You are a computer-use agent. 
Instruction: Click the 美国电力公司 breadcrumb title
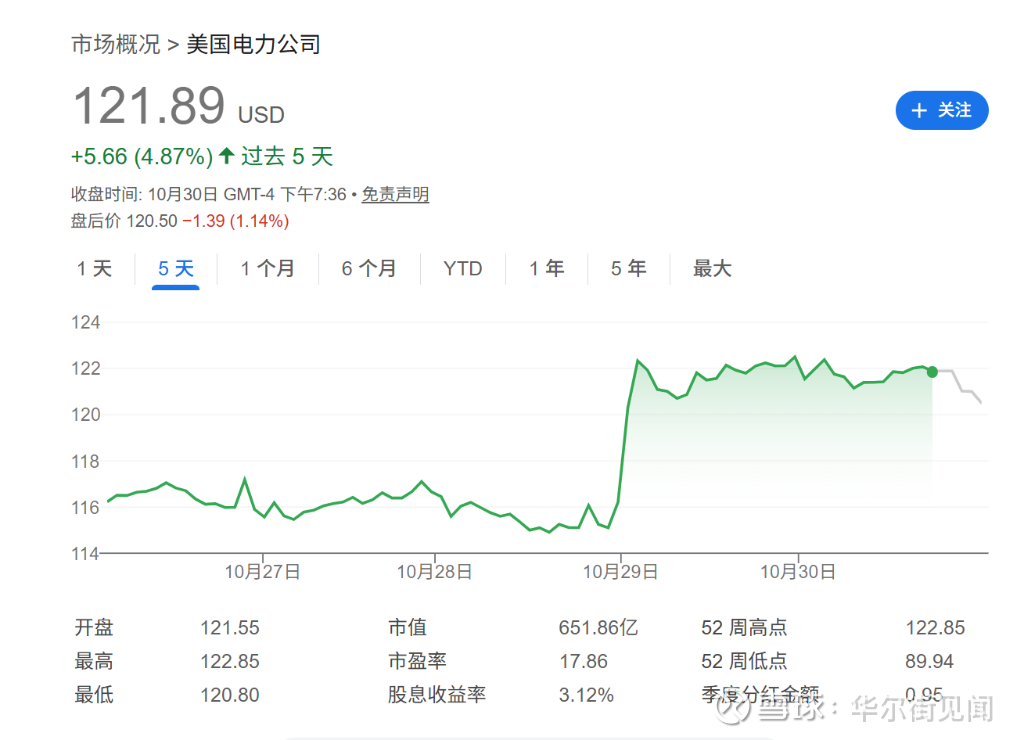(253, 44)
